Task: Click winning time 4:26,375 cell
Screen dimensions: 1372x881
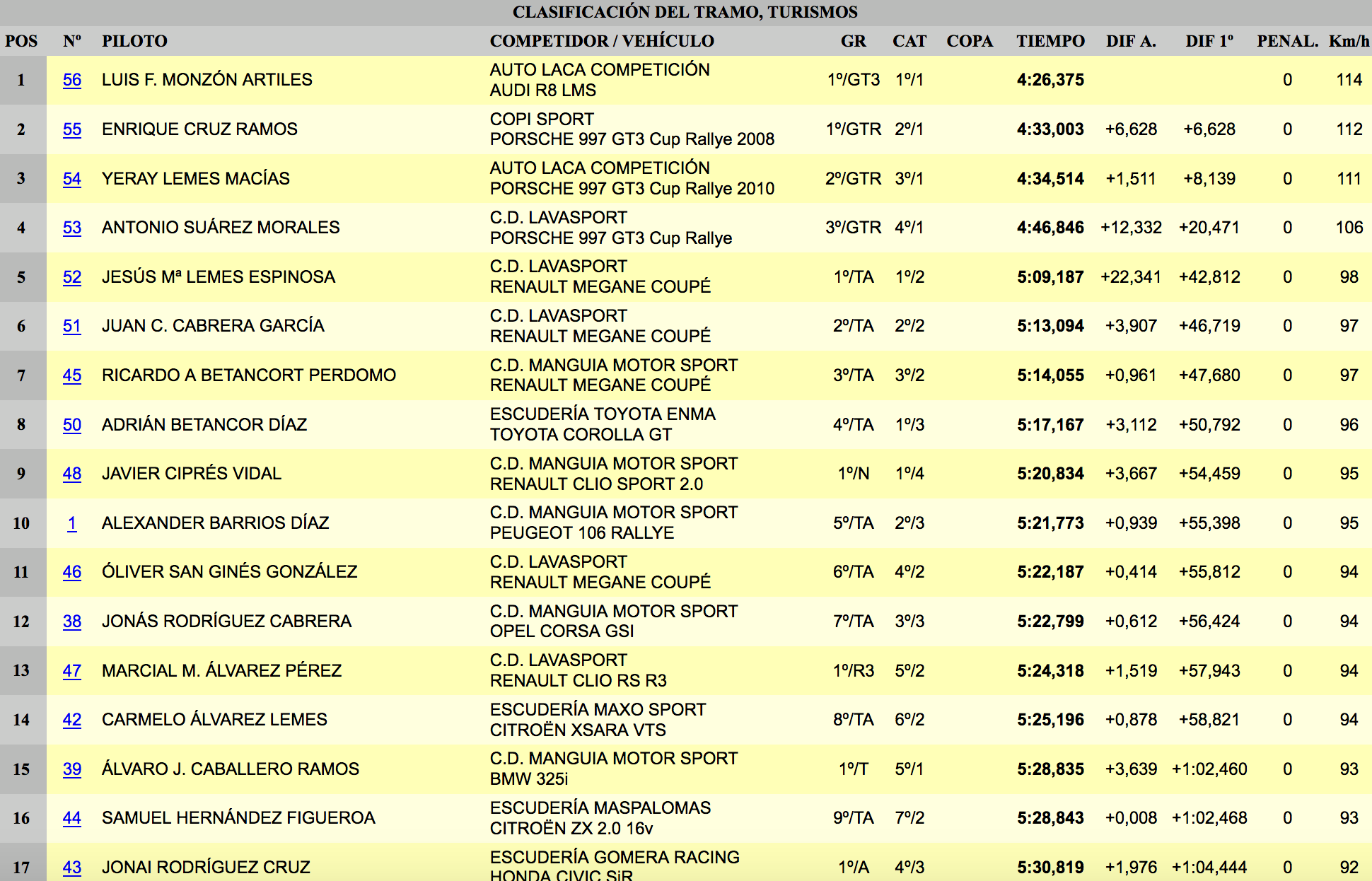Action: [1050, 80]
